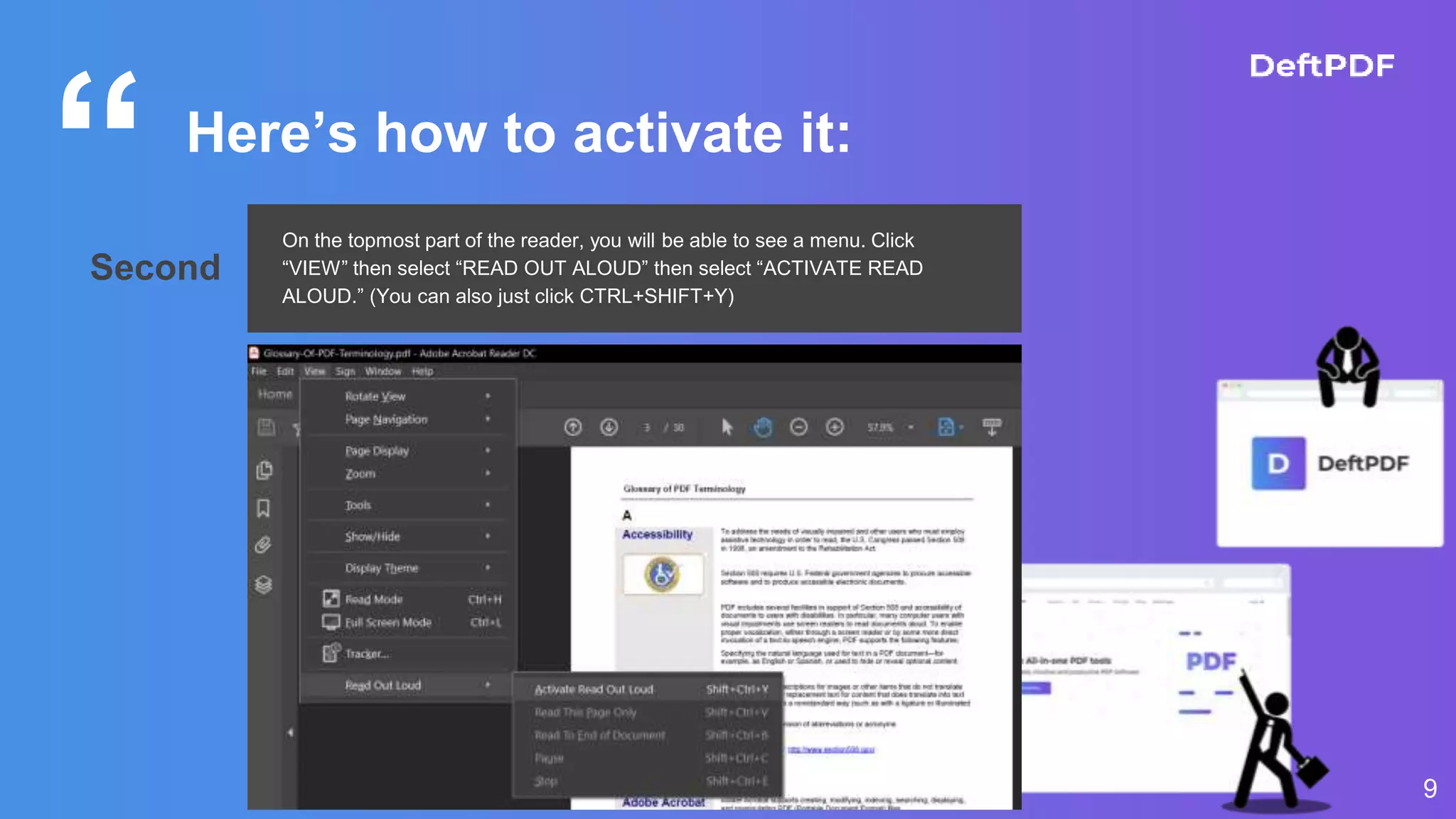Viewport: 1456px width, 819px height.
Task: Expand the Zoom submenu
Action: pyautogui.click(x=407, y=473)
